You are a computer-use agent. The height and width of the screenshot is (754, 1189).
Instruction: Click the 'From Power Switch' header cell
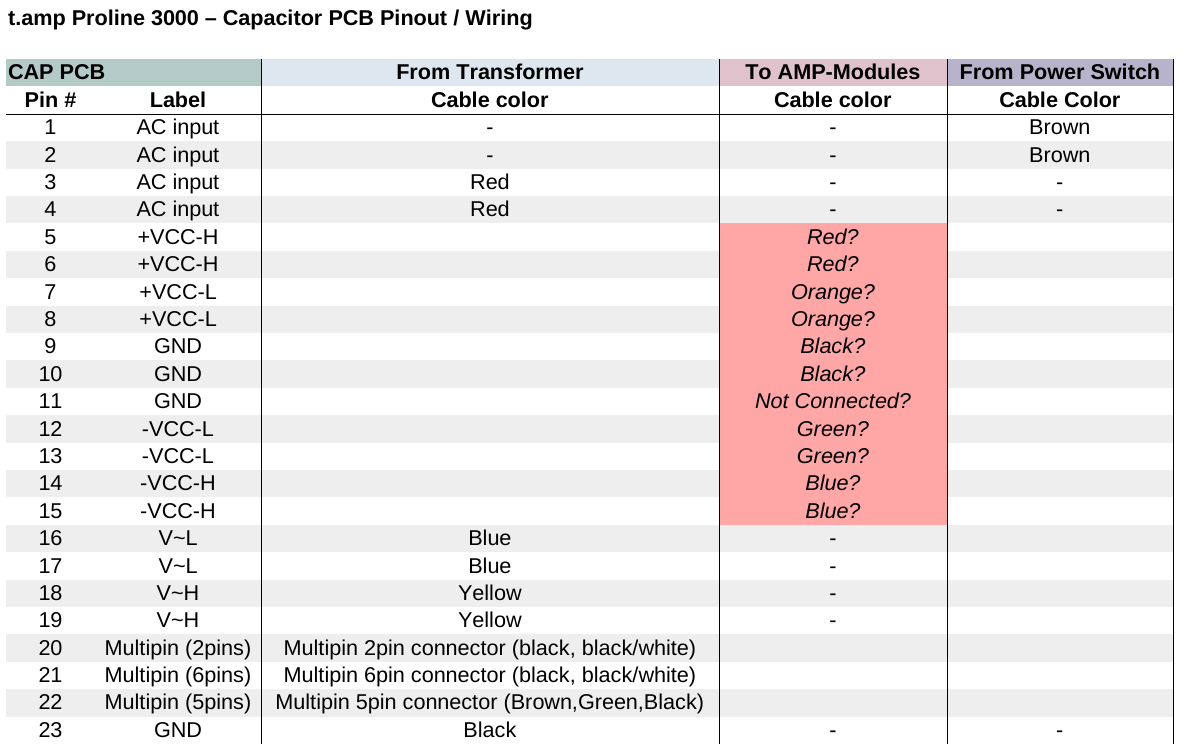pos(1060,72)
